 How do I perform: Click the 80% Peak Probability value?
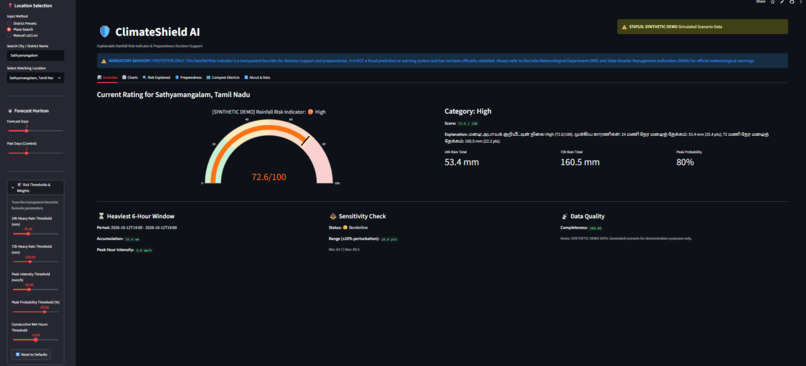[x=685, y=162]
